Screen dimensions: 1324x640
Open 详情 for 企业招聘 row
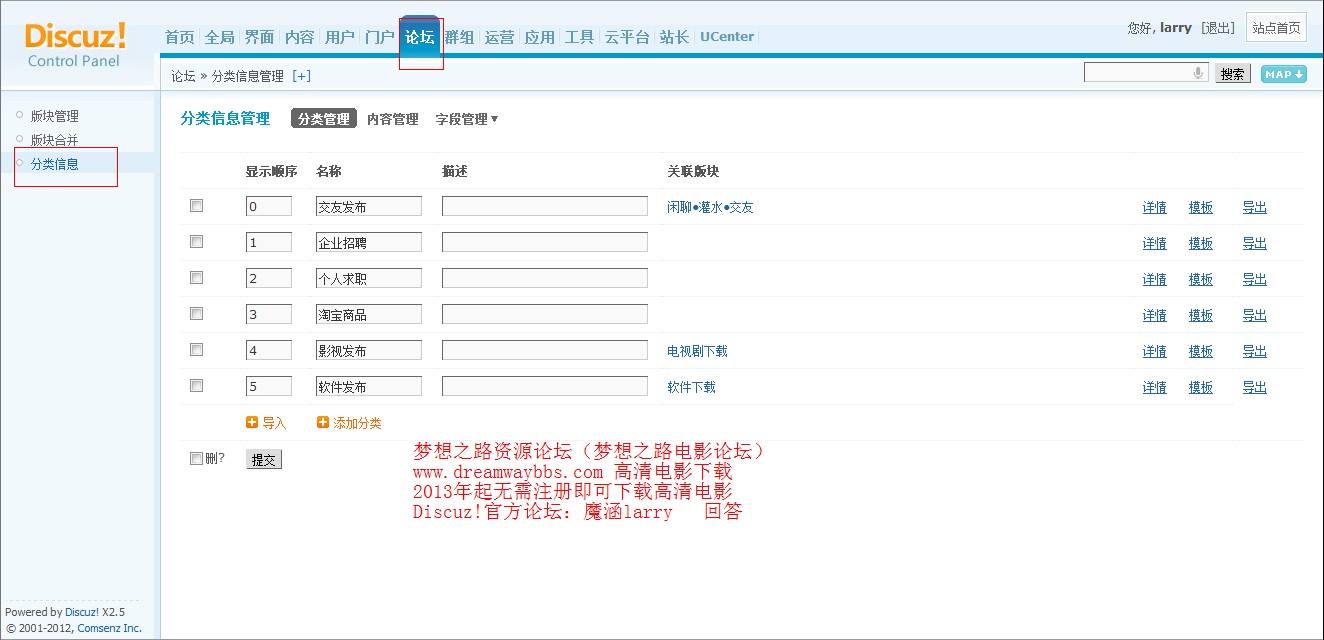[x=1155, y=244]
